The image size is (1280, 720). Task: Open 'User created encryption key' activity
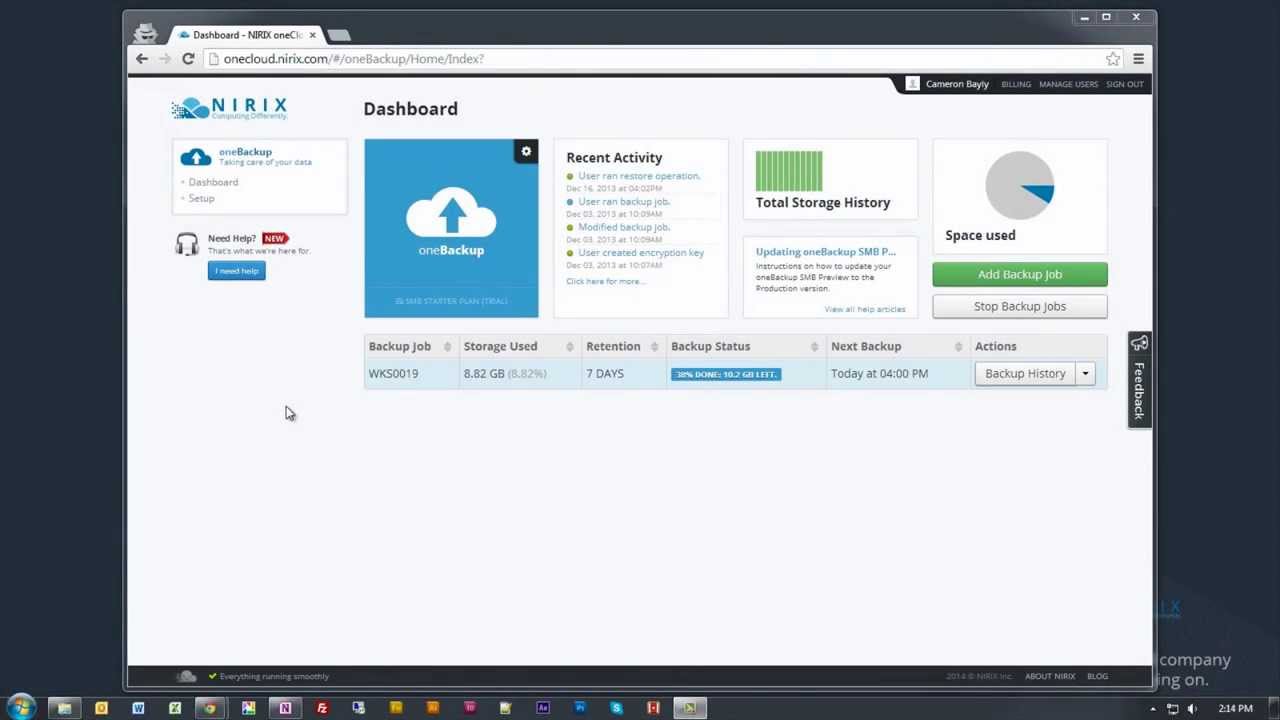pos(641,253)
